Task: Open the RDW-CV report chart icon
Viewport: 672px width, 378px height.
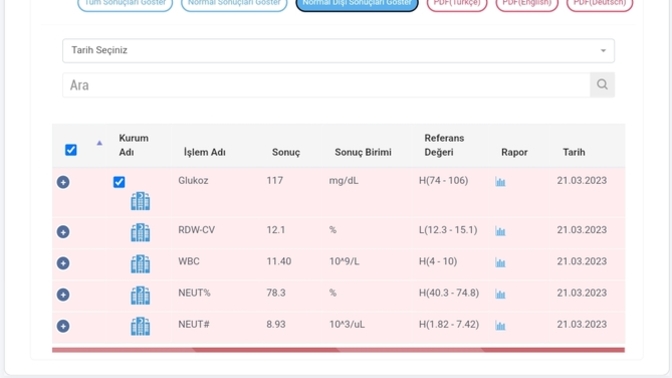Action: click(x=500, y=231)
